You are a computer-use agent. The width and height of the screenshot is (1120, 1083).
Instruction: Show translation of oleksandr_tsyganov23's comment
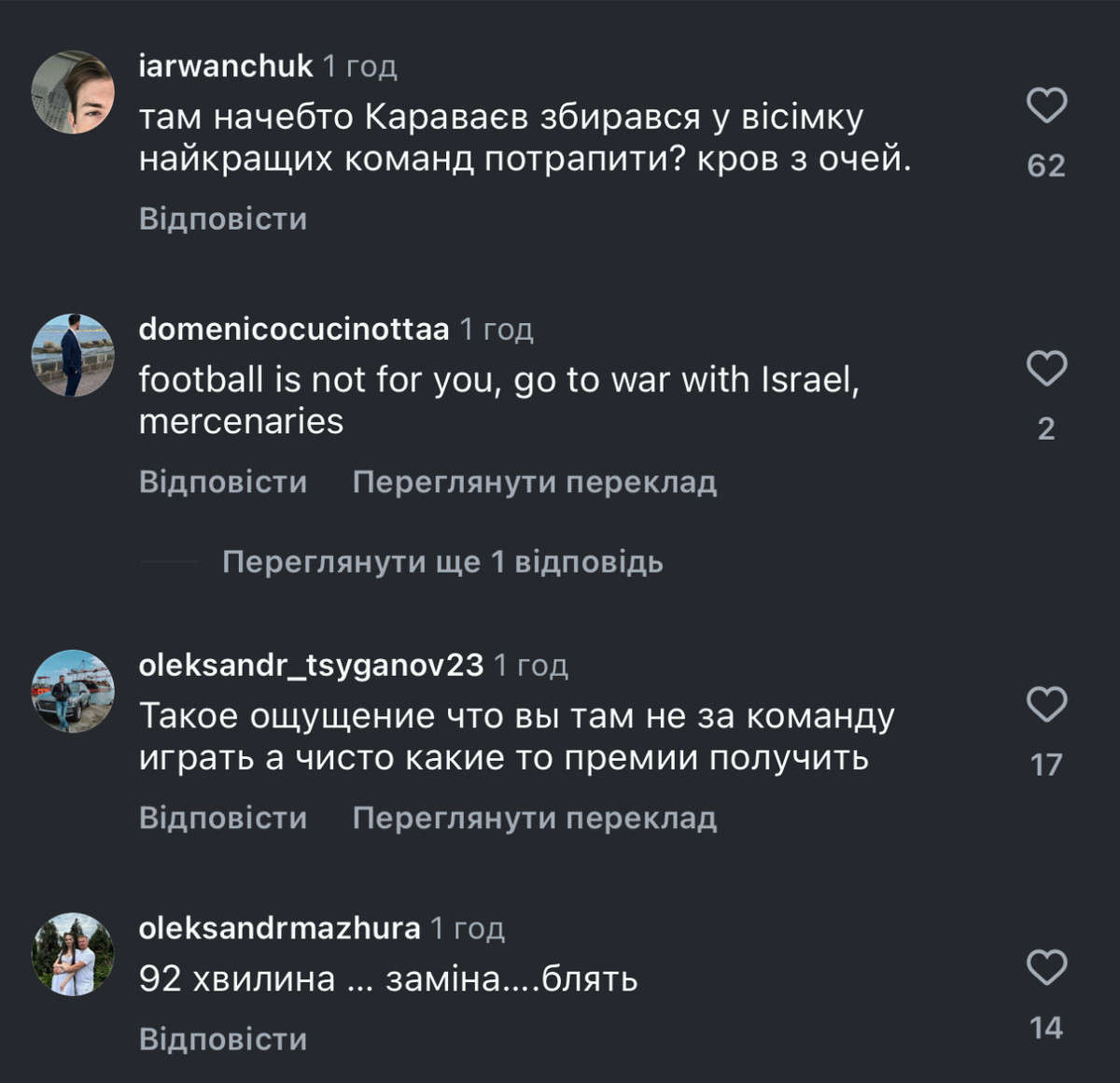click(x=534, y=818)
